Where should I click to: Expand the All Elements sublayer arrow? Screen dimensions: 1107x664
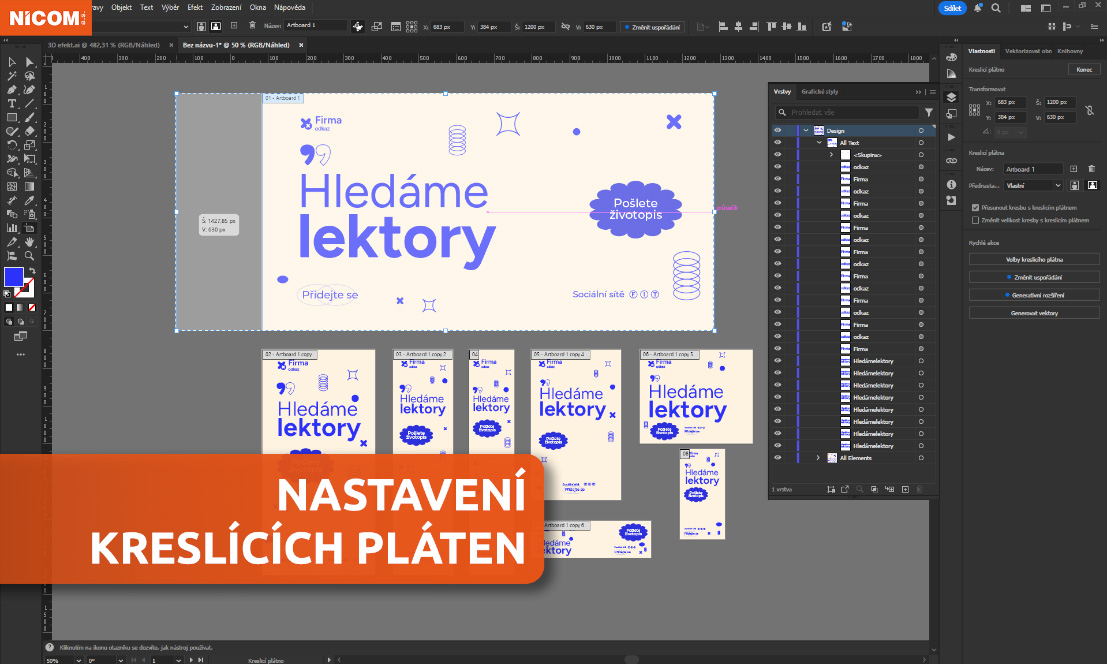click(819, 457)
